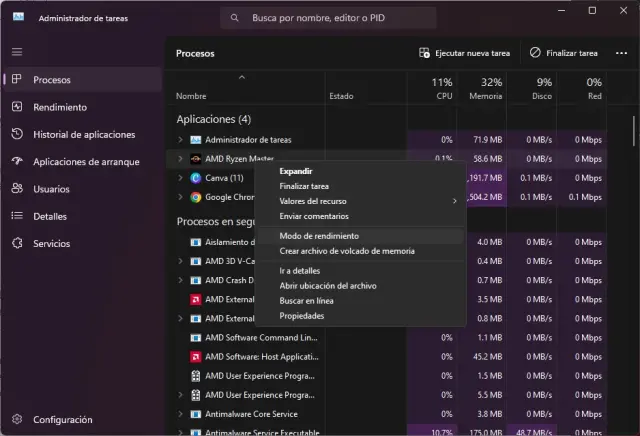Select the Usuarios sidebar item

point(52,188)
